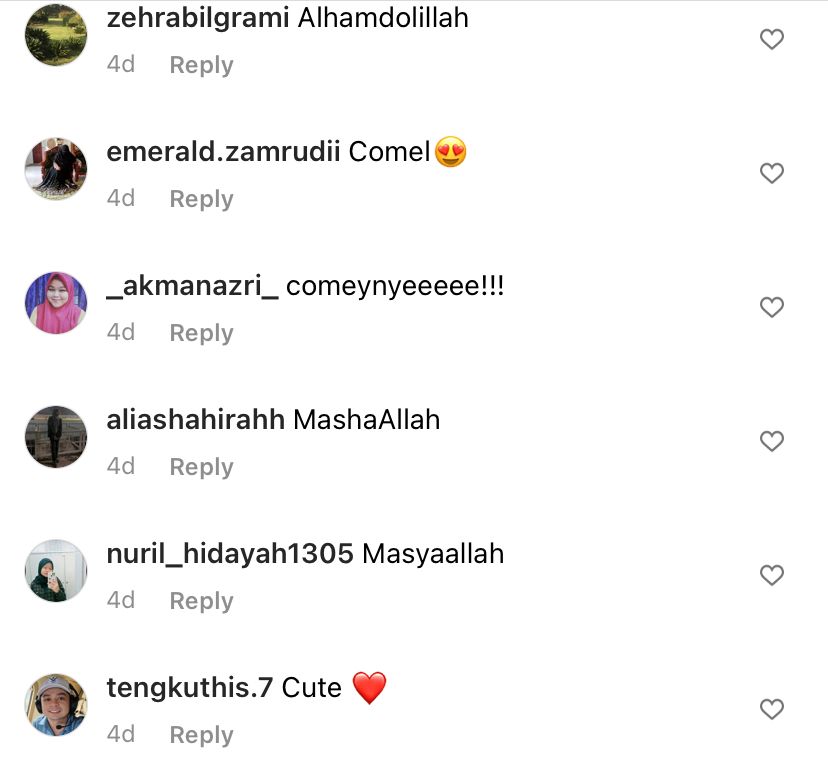View _akmanazri_ avatar with pink hijab
The height and width of the screenshot is (770, 828).
pyautogui.click(x=56, y=303)
